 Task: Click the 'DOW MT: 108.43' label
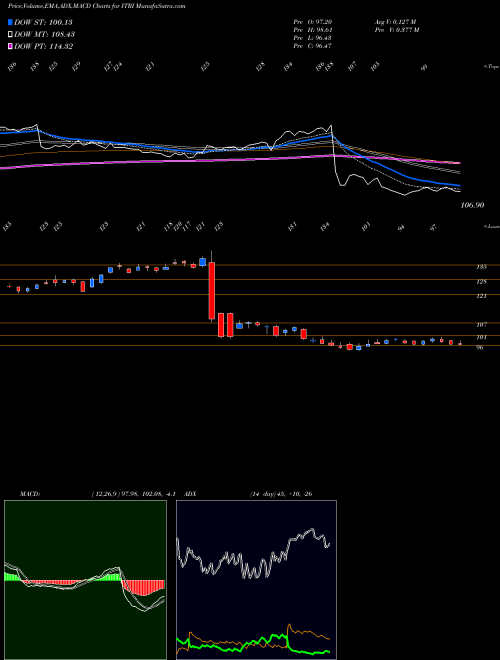coord(45,34)
